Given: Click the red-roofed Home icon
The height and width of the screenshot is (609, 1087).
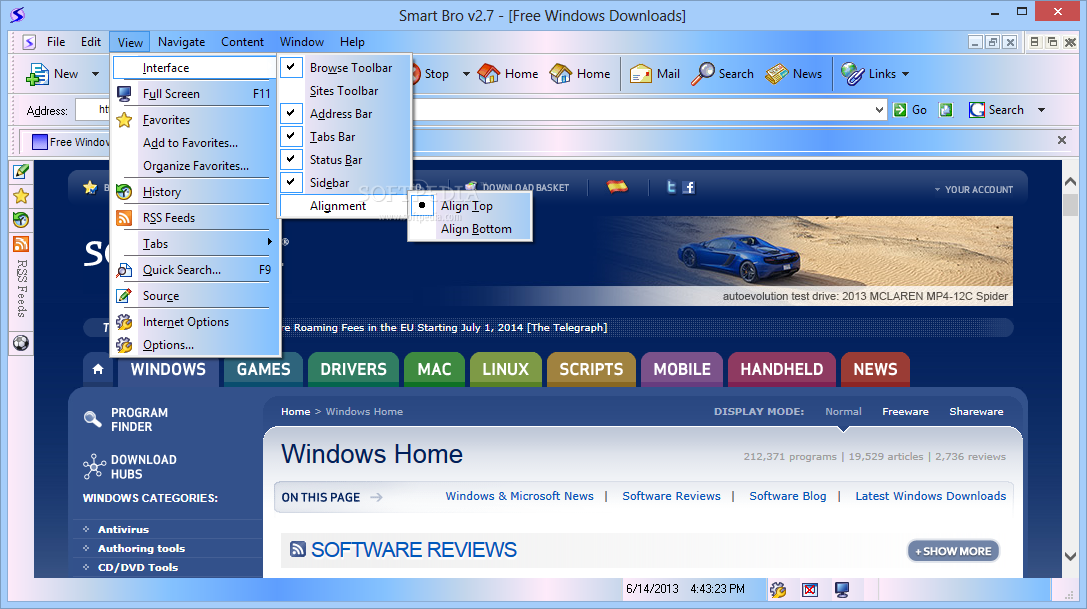Looking at the screenshot, I should [489, 74].
